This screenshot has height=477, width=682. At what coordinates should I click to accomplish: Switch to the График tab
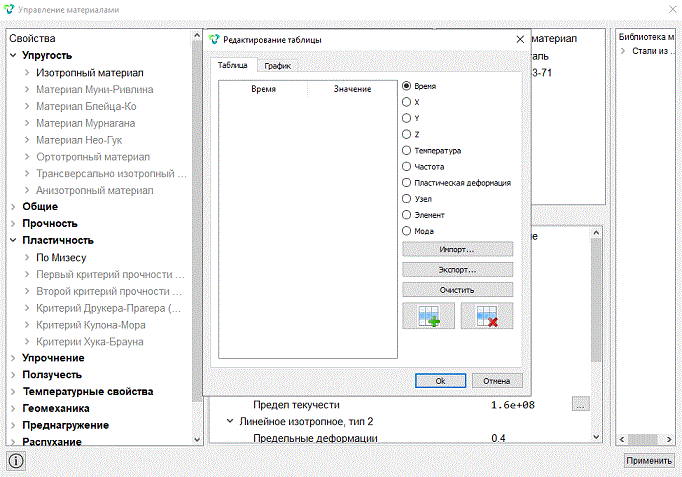point(277,66)
